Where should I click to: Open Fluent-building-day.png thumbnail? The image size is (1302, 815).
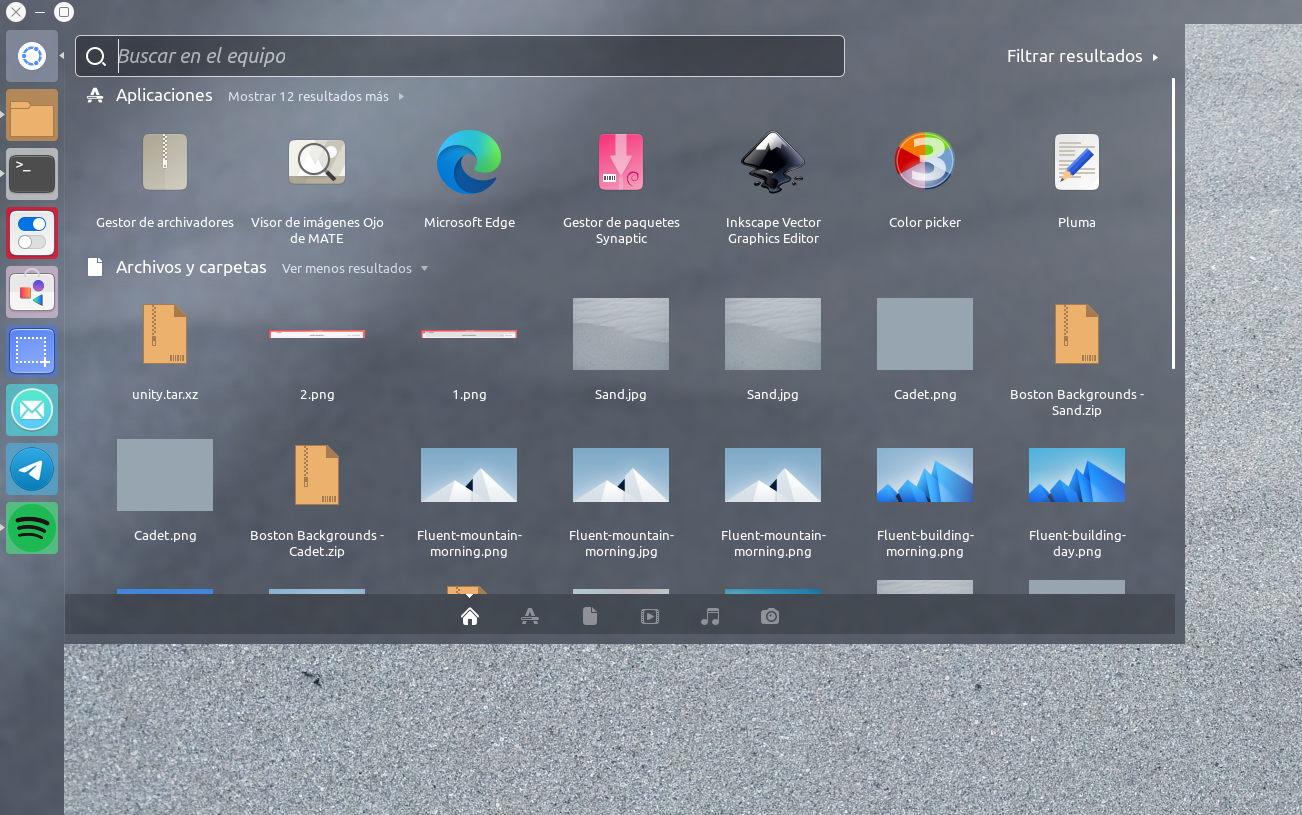pos(1077,475)
